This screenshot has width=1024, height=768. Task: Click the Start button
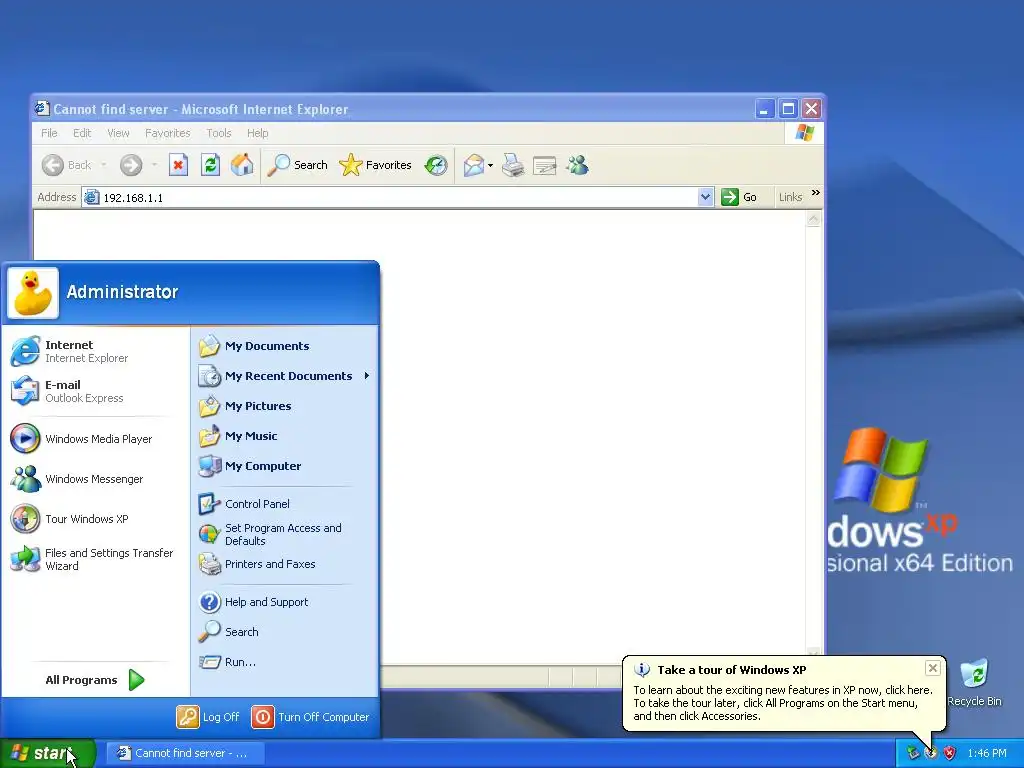(x=48, y=753)
